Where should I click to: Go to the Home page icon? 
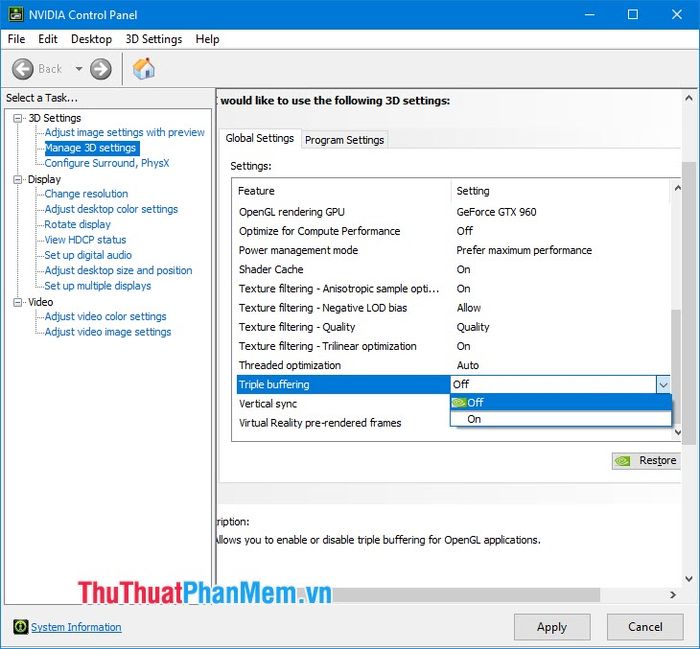144,69
